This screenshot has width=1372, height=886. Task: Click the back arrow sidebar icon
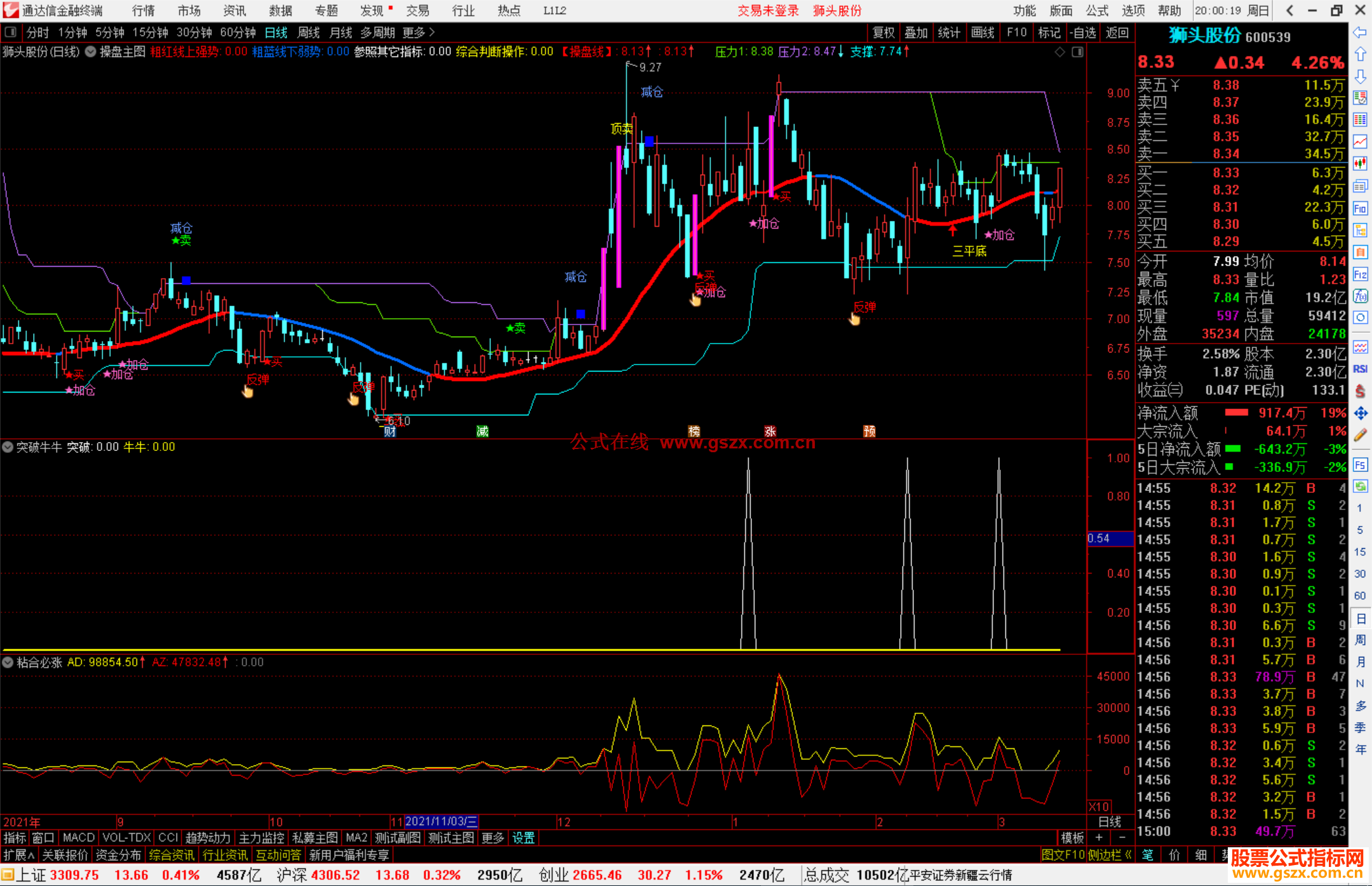pyautogui.click(x=1360, y=32)
